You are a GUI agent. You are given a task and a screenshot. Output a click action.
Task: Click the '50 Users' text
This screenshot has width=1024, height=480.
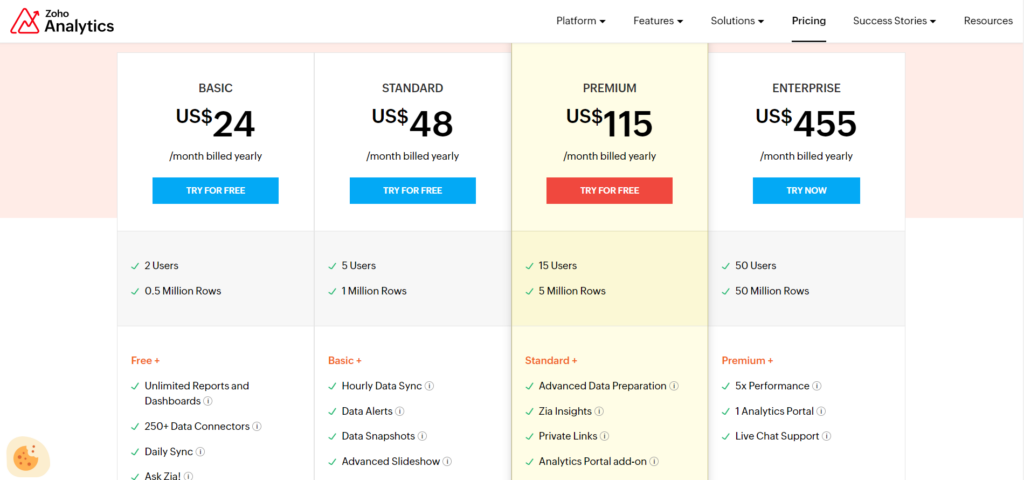pos(756,266)
